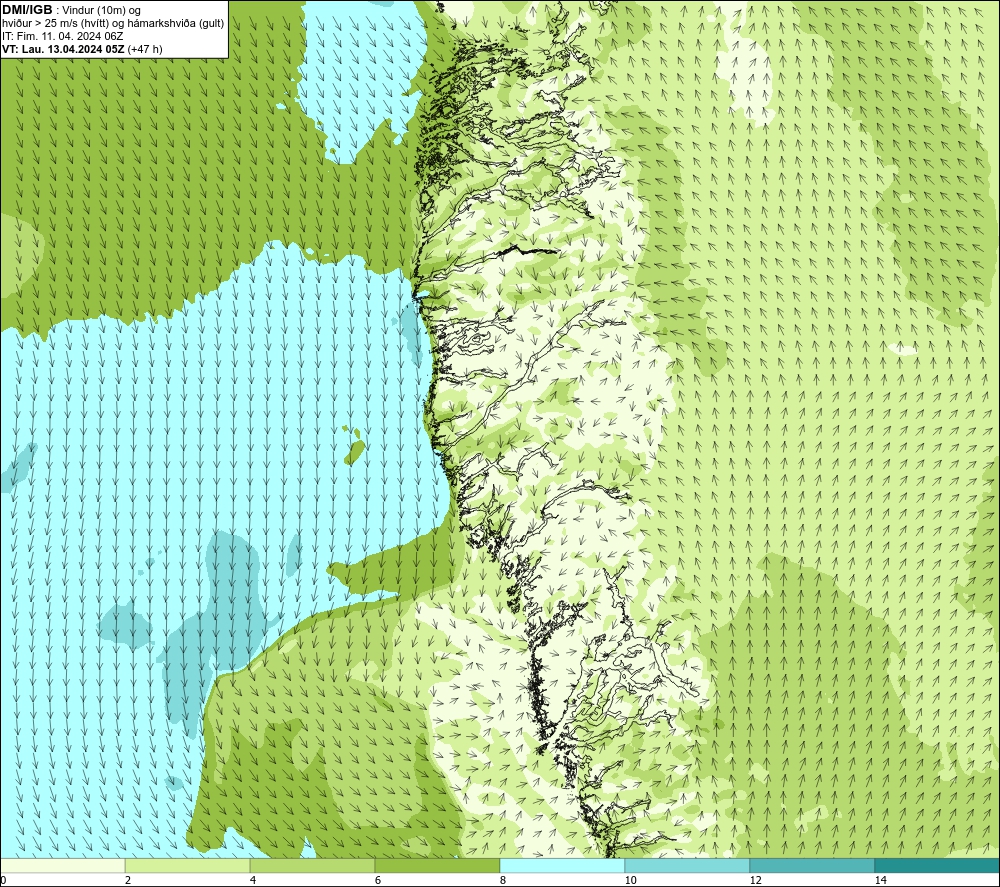Click the "4" scale label
1000x887 pixels.
pyautogui.click(x=253, y=880)
